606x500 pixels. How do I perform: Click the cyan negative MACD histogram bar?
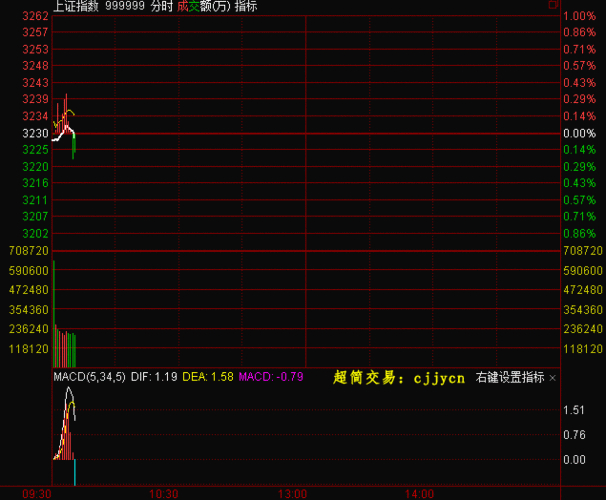74,471
